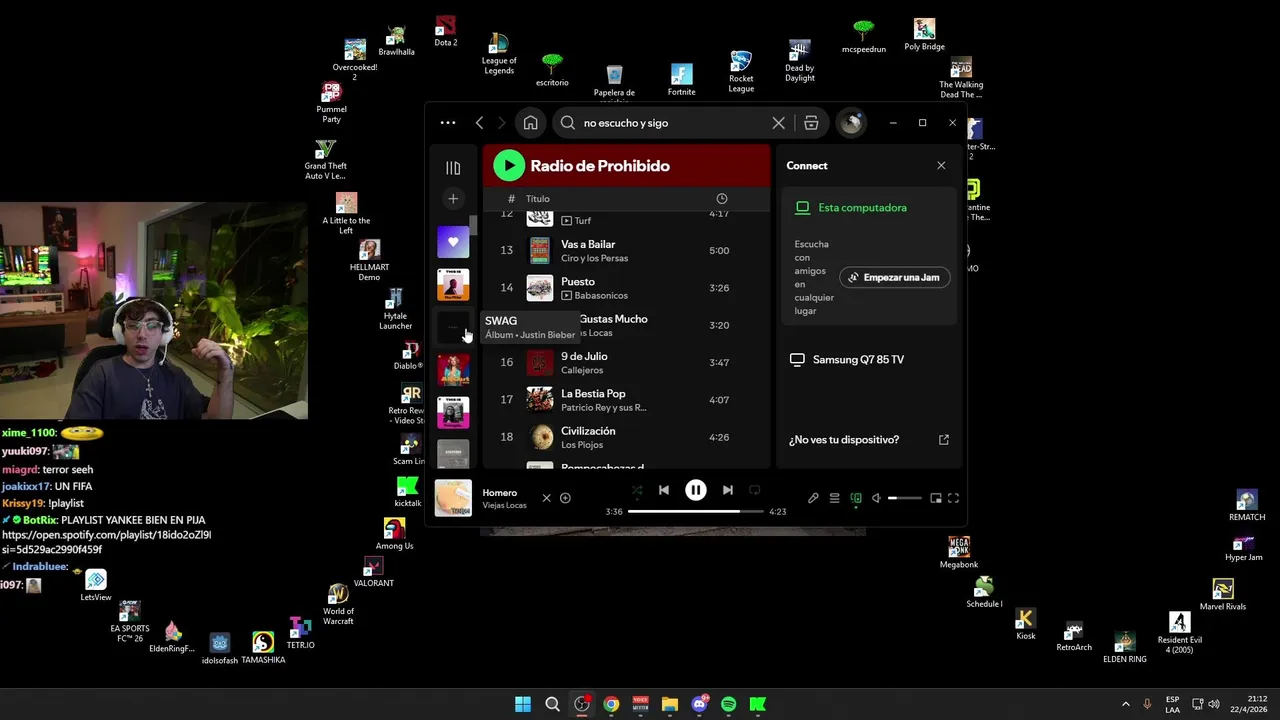Select the track La Bestia Pop

coord(593,394)
